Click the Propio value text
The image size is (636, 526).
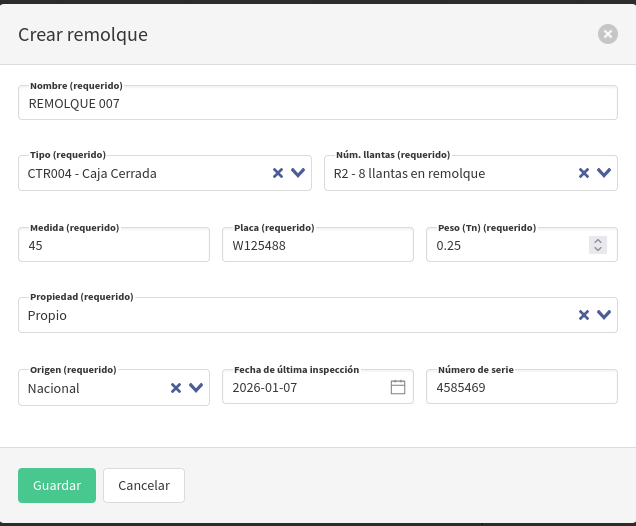[x=47, y=316]
